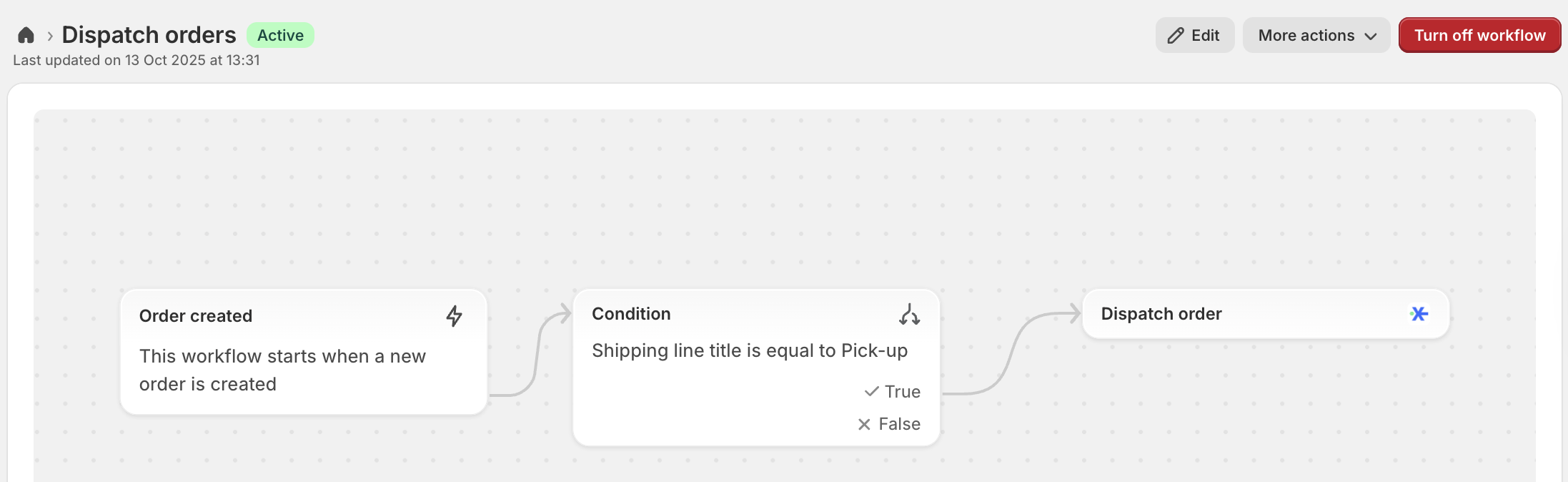Click the X icon beside False
This screenshot has height=482, width=1568.
pyautogui.click(x=864, y=424)
